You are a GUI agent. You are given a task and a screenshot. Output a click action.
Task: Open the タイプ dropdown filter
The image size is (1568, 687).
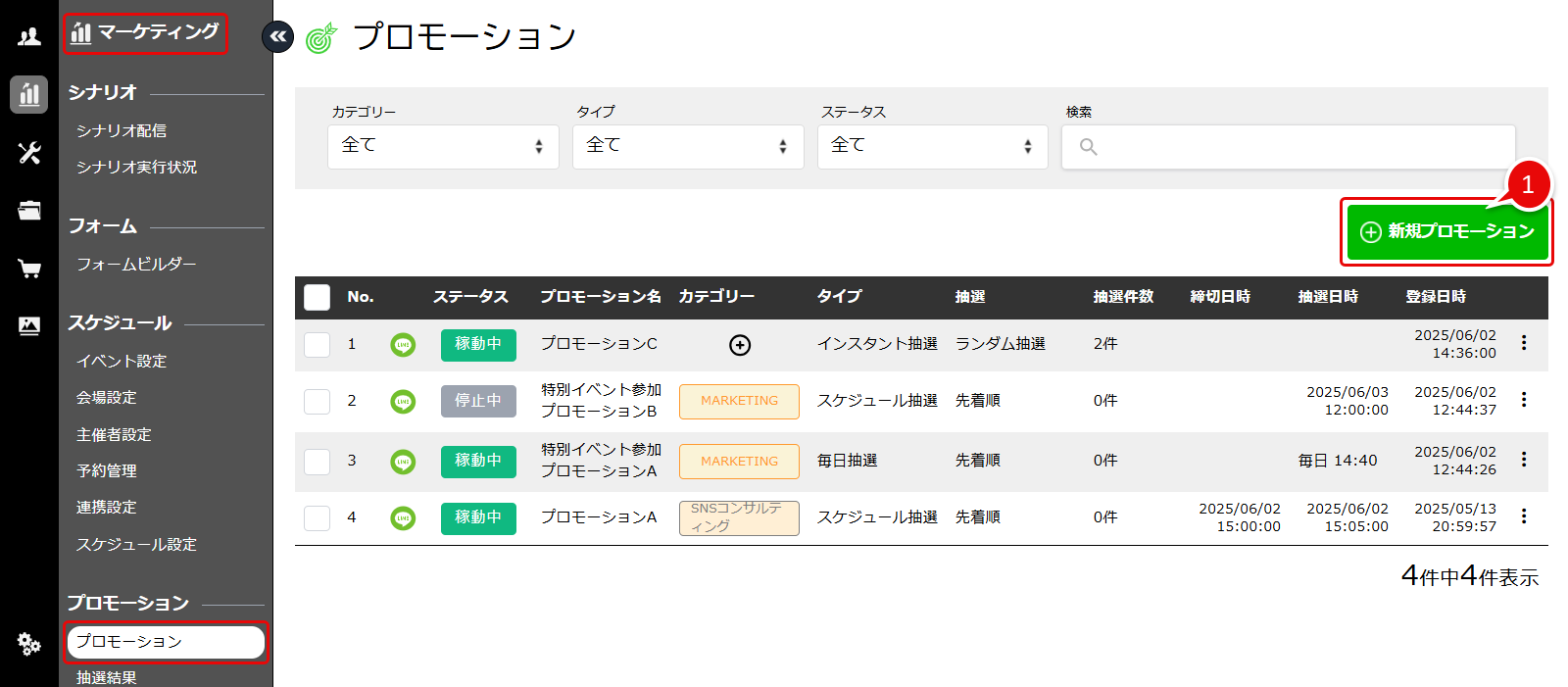[x=688, y=147]
